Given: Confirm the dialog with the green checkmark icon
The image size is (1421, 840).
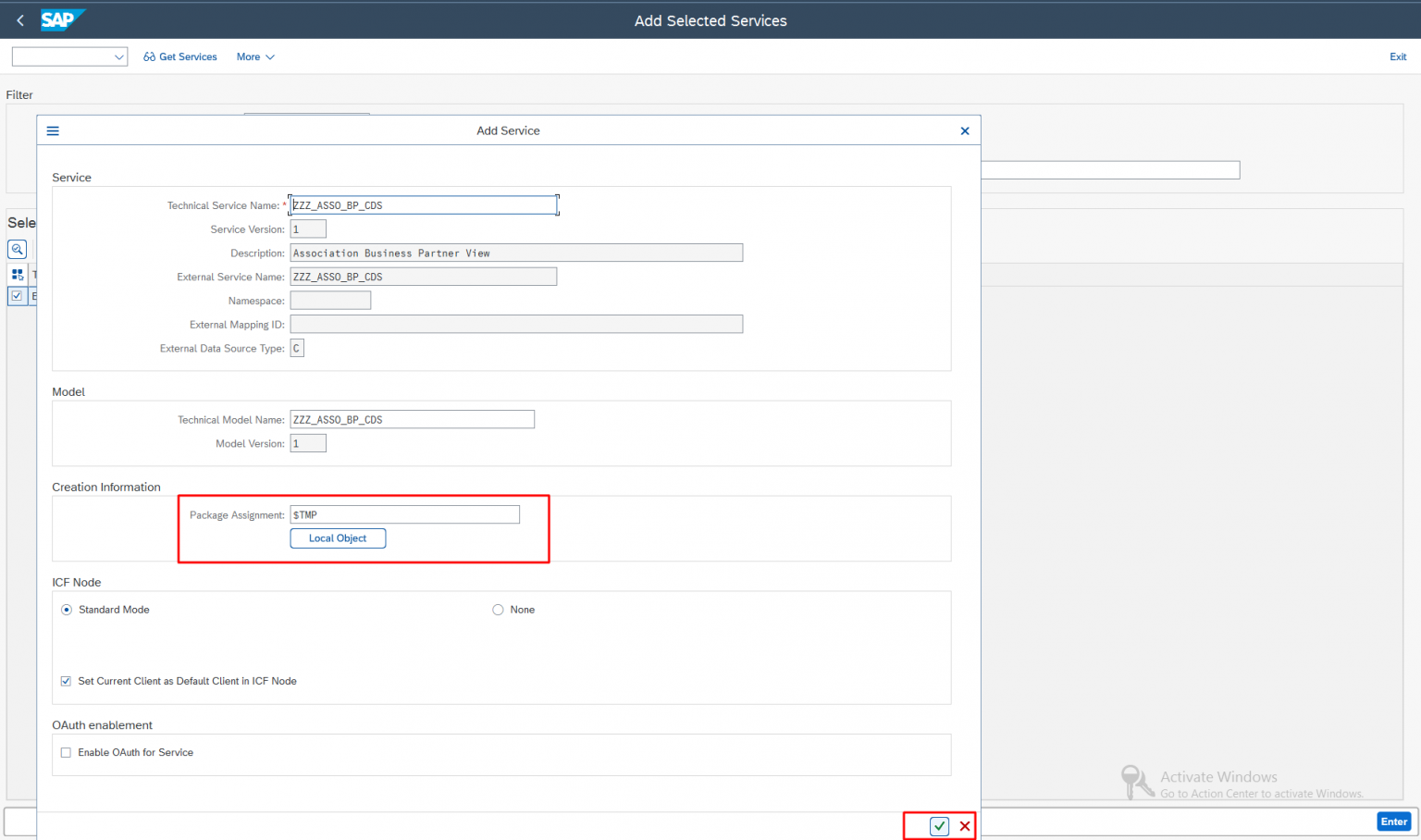Looking at the screenshot, I should [939, 825].
